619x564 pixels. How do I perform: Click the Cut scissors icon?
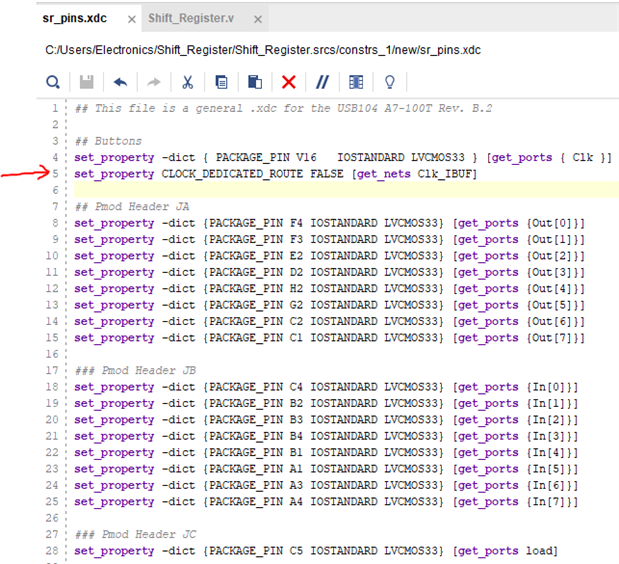click(x=187, y=82)
